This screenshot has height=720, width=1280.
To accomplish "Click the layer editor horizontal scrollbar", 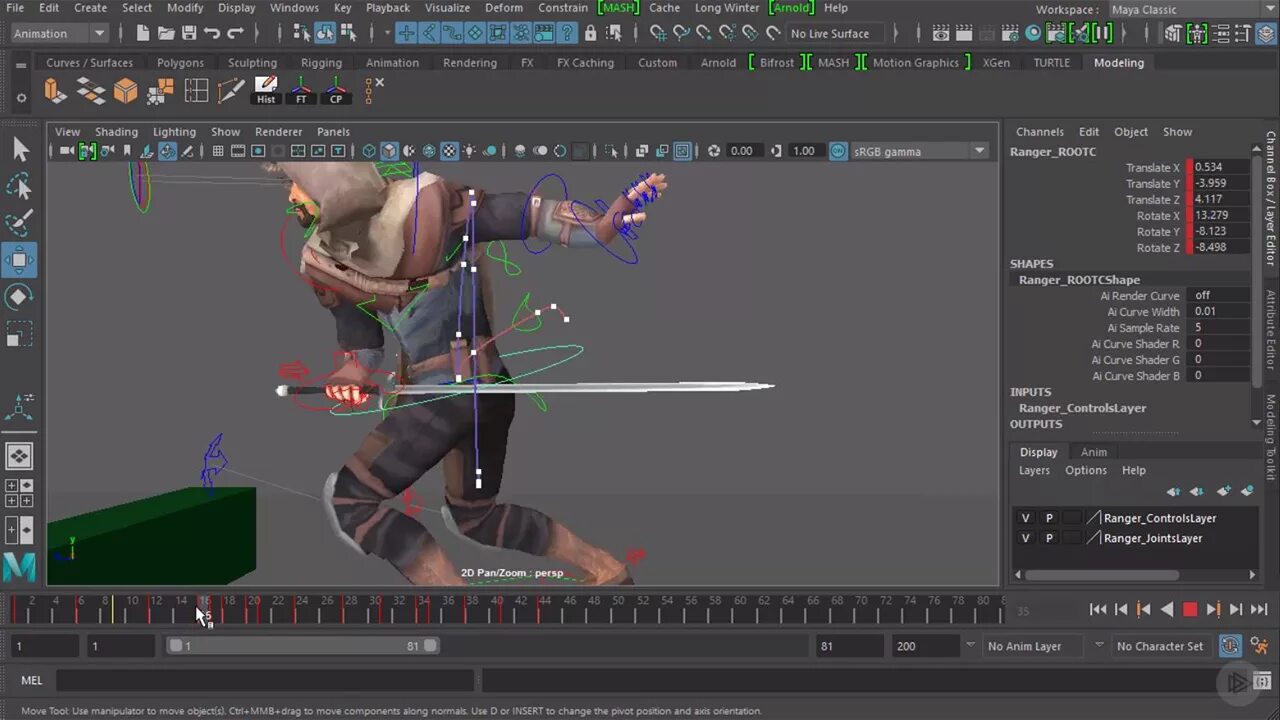I will click(1102, 575).
